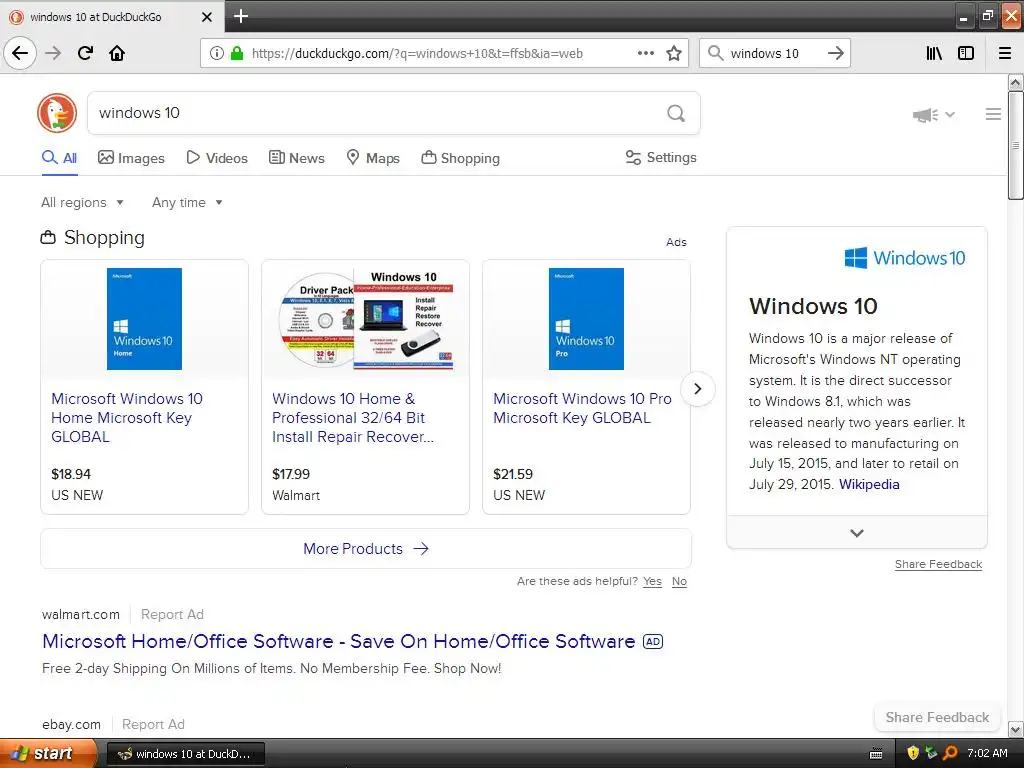The height and width of the screenshot is (768, 1024).
Task: Click the green secure padlock icon
Action: [x=237, y=53]
